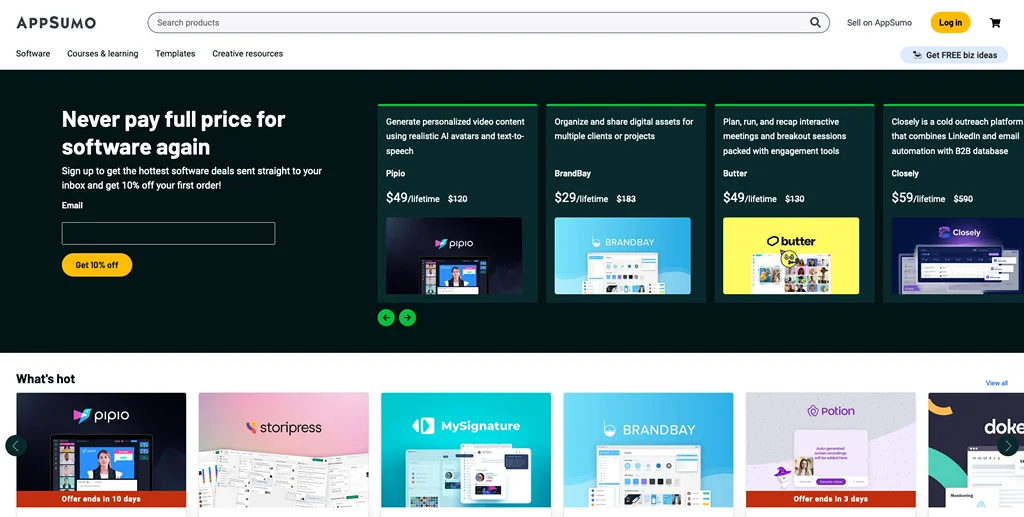
Task: Click the Pipio deal name text
Action: click(x=395, y=174)
